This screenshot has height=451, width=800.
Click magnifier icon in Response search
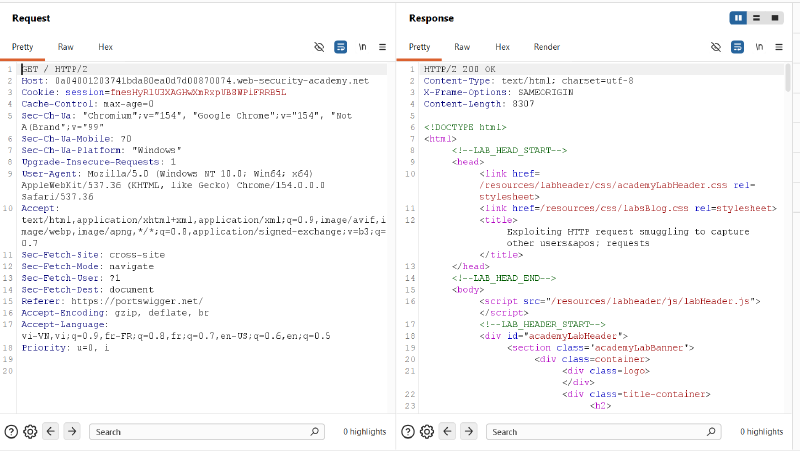(711, 432)
